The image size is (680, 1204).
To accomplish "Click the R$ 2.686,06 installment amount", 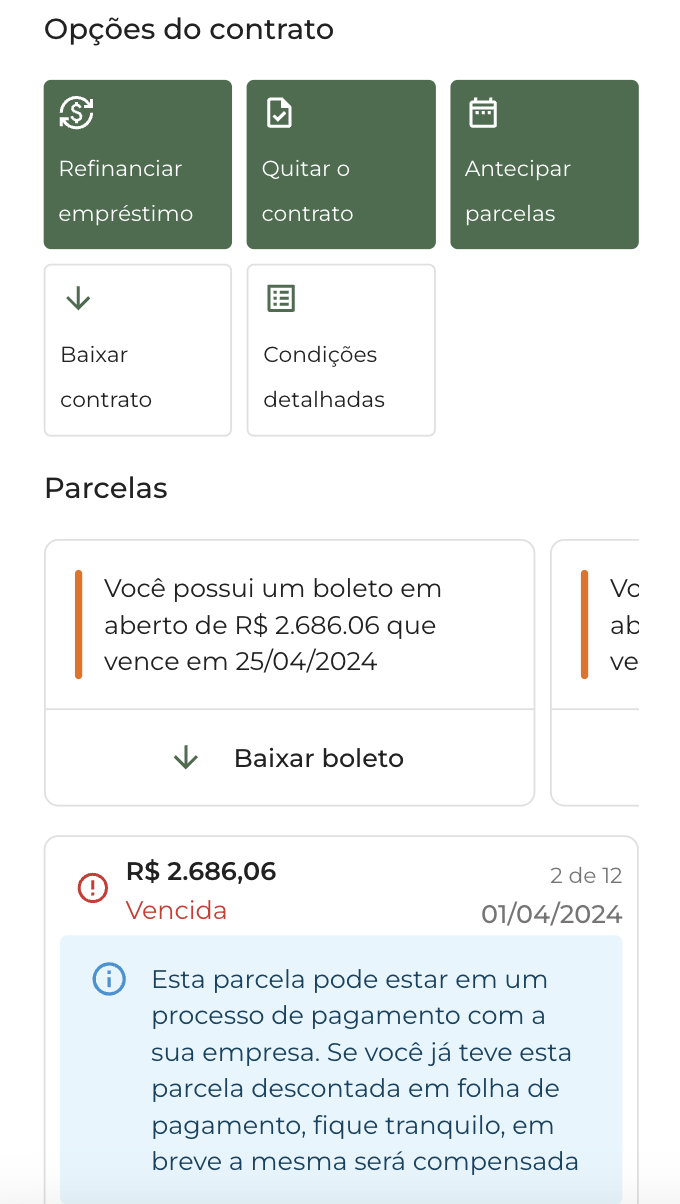I will [x=201, y=871].
